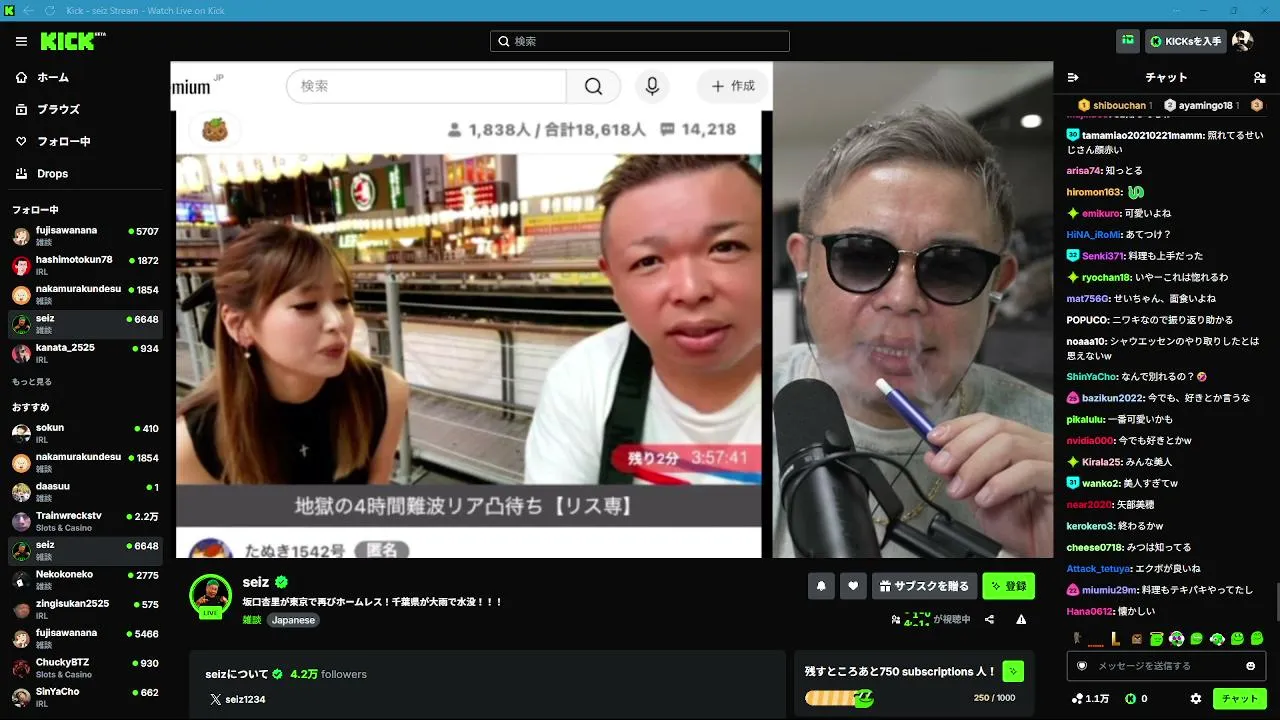Open kanata_2525 channel in sidebar
1280x720 pixels.
point(85,353)
